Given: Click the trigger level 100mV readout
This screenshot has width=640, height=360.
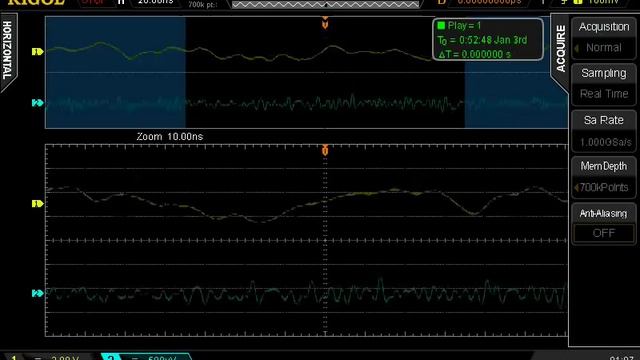Looking at the screenshot, I should tap(603, 2).
